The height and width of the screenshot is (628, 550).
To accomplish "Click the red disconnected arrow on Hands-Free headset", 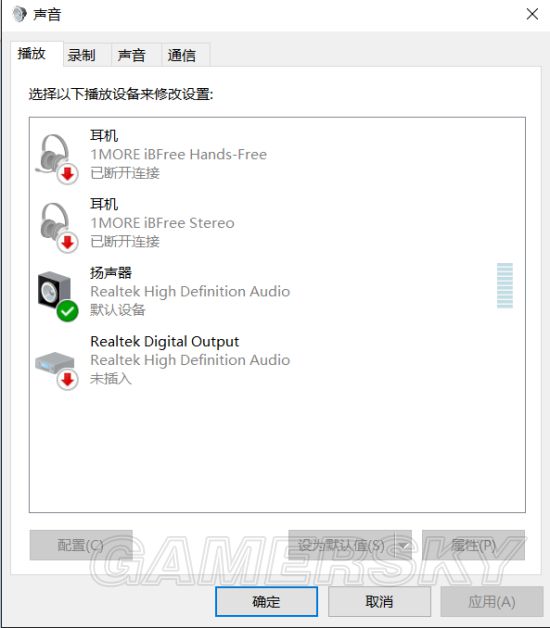I will coord(67,174).
